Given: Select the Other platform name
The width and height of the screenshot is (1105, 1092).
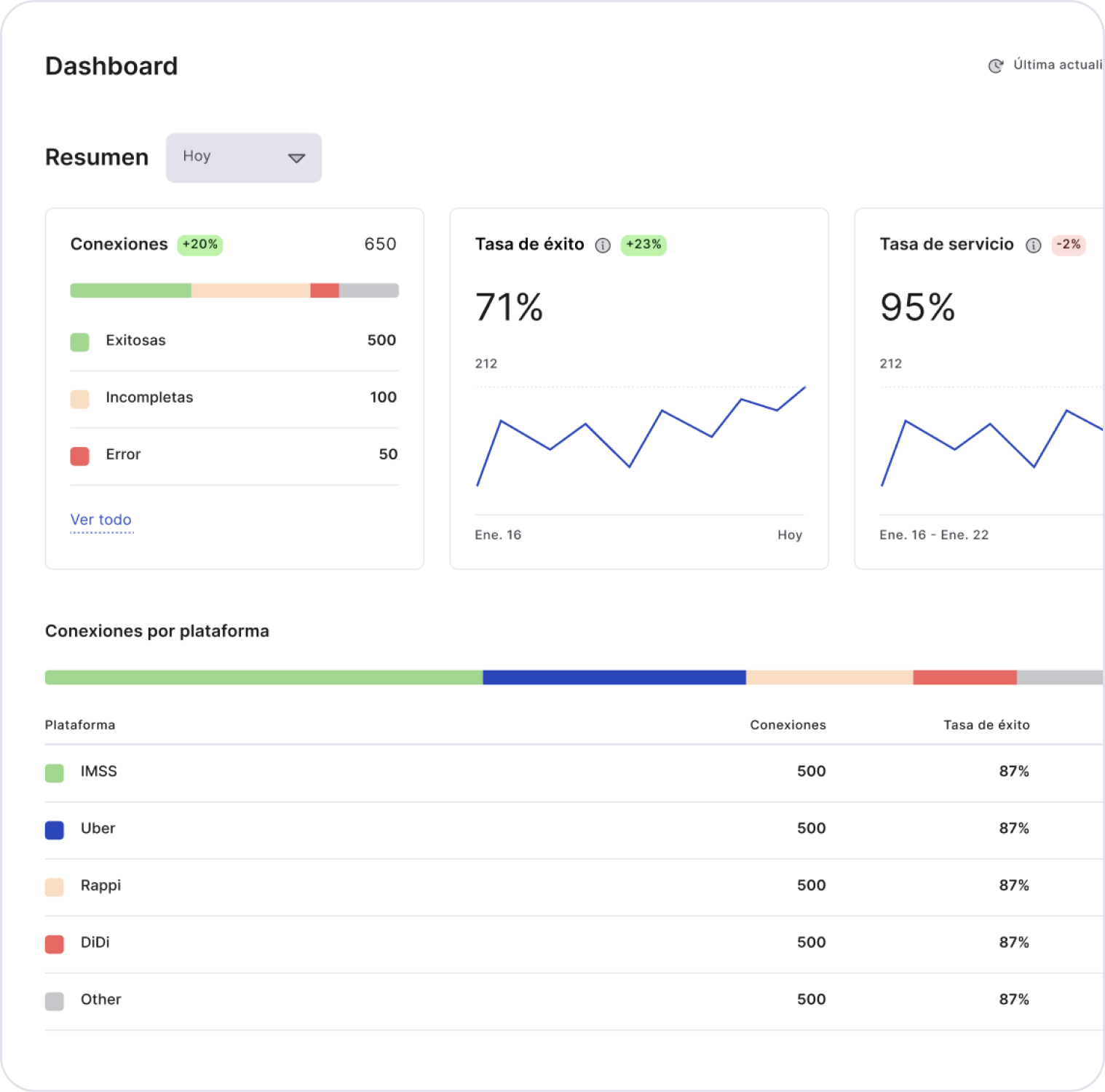Looking at the screenshot, I should tap(101, 999).
